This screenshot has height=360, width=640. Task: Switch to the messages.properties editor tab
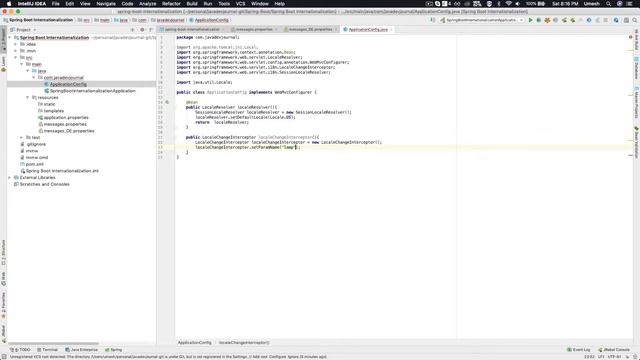pyautogui.click(x=254, y=29)
